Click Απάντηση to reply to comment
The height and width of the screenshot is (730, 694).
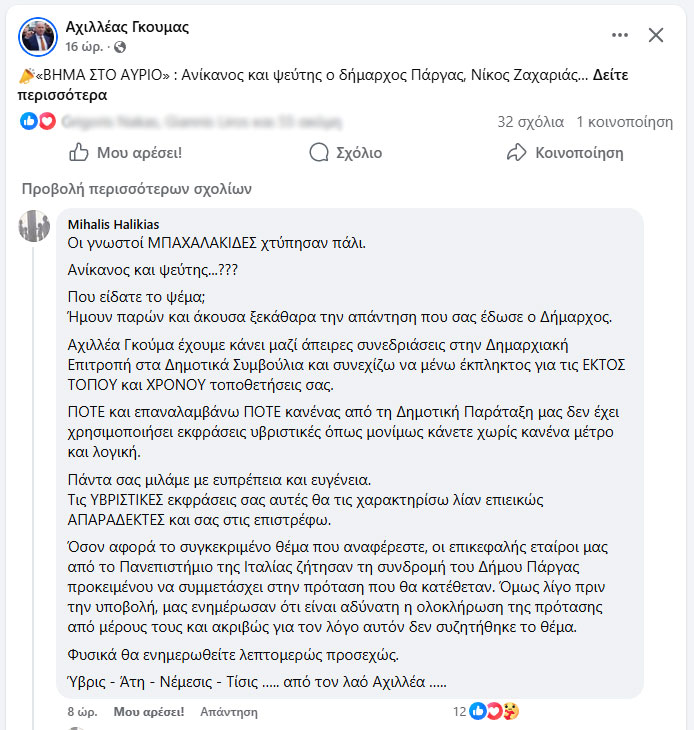click(229, 712)
